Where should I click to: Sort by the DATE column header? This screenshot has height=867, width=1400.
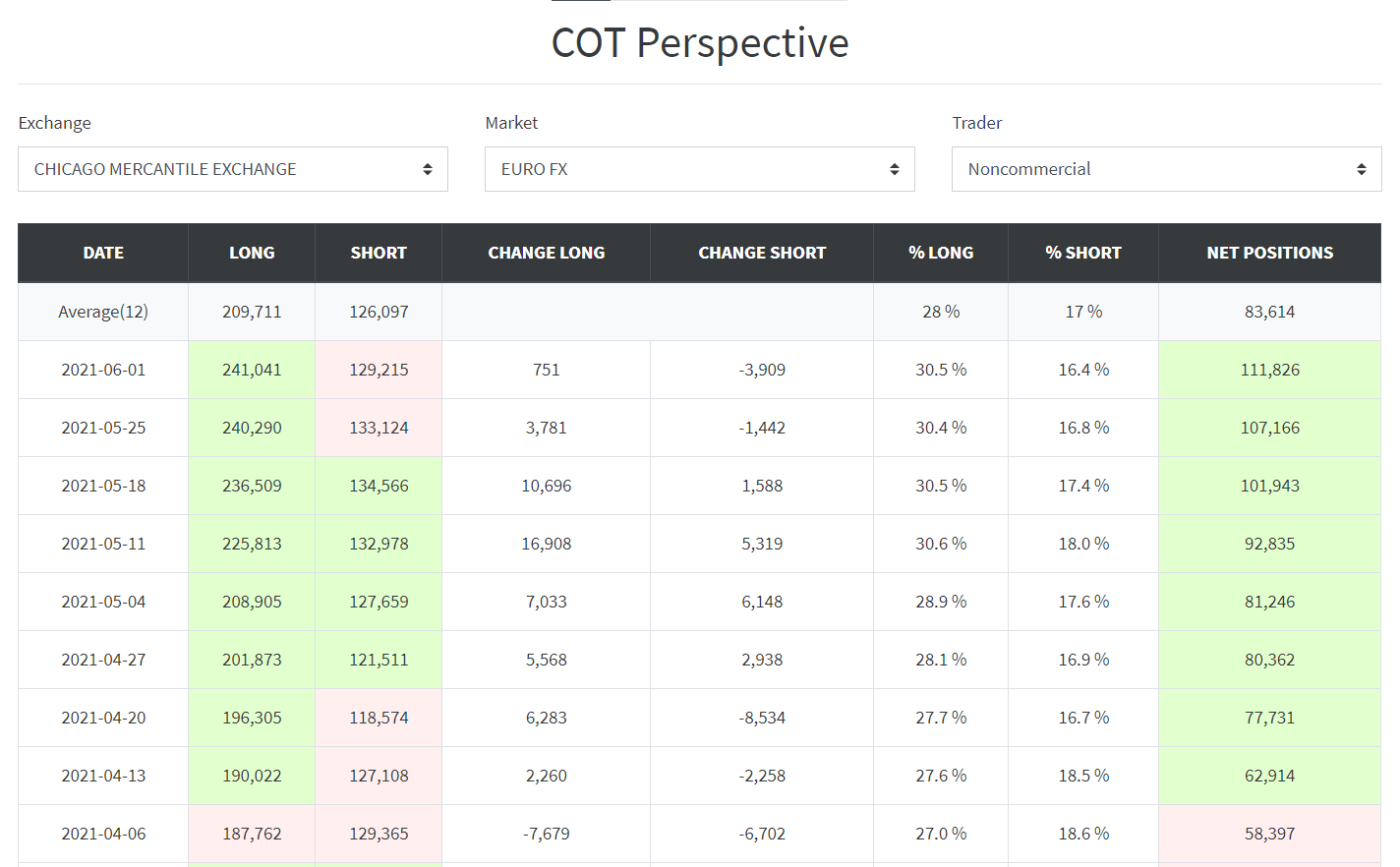pyautogui.click(x=103, y=253)
